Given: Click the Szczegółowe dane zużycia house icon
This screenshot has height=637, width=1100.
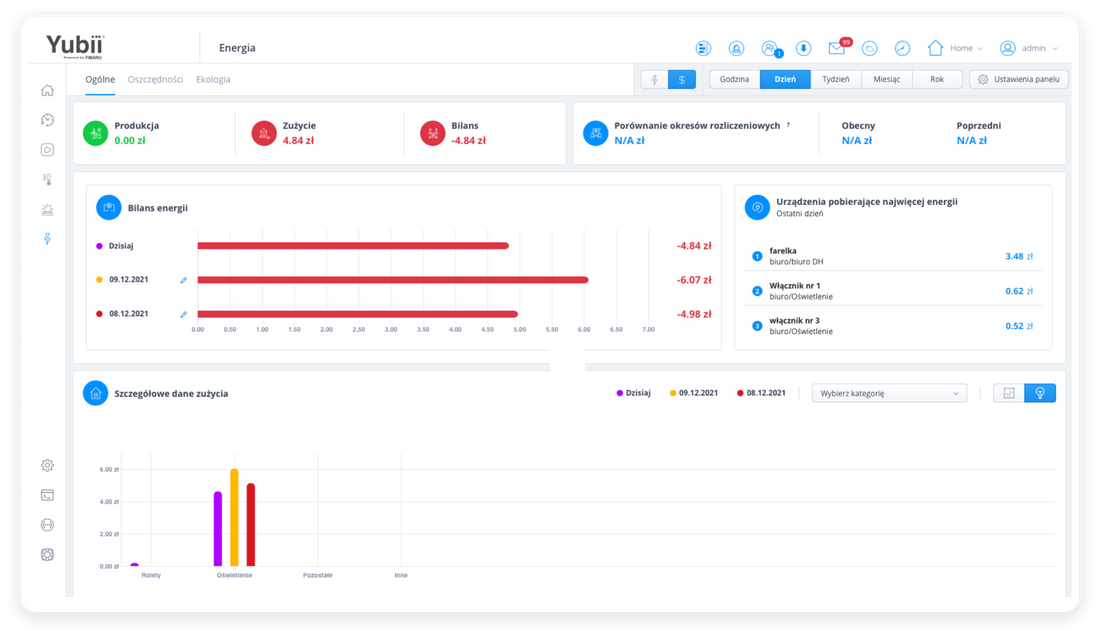Looking at the screenshot, I should (95, 394).
